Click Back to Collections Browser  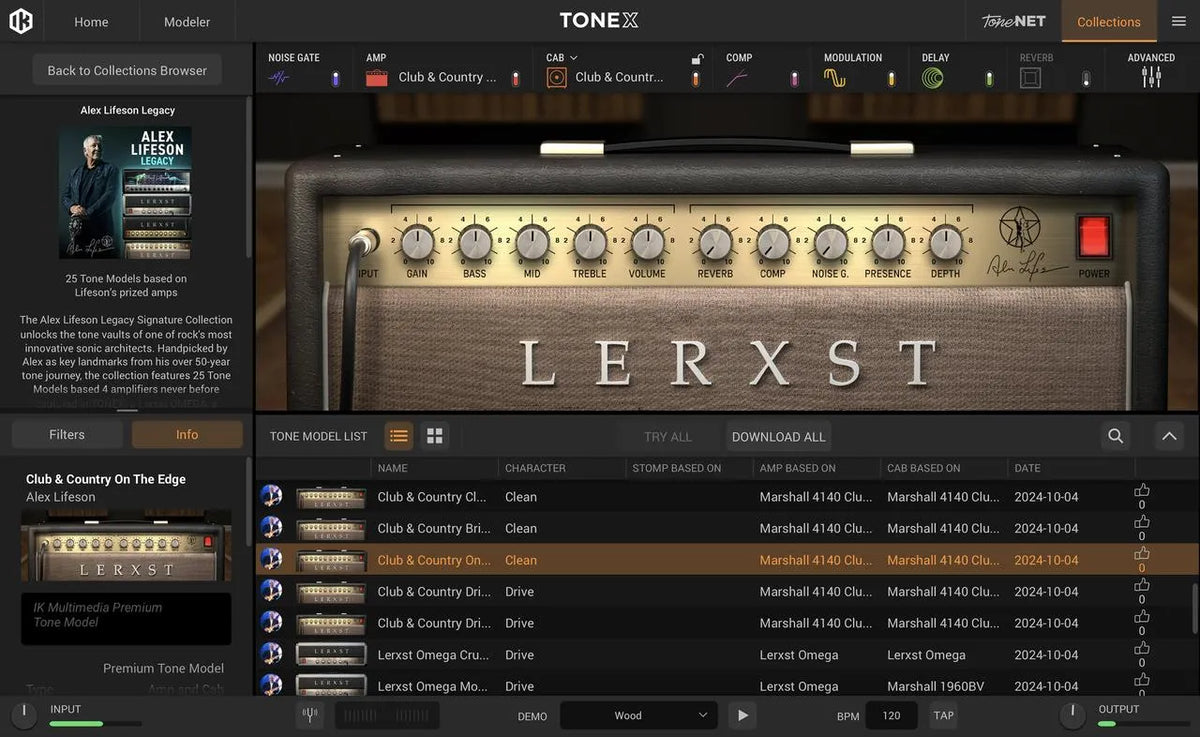click(x=126, y=70)
